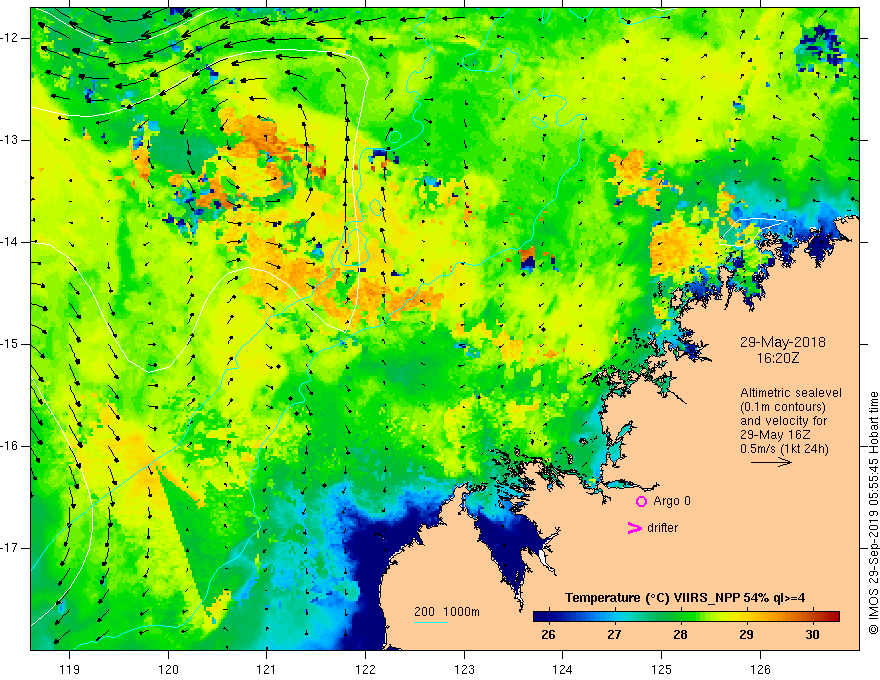This screenshot has height=680, width=880.
Task: Click the colorbar tick label '27'
Action: pos(614,635)
